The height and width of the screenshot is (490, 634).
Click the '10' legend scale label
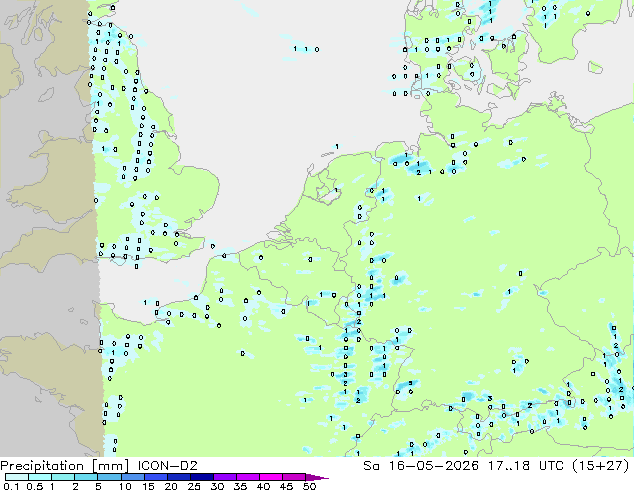(x=125, y=486)
